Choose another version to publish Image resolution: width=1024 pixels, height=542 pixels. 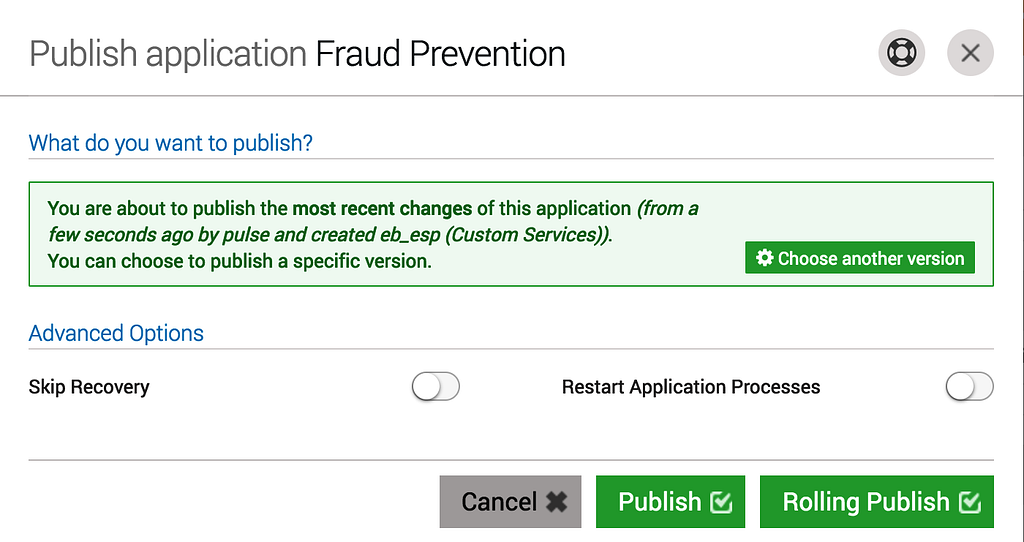click(860, 258)
